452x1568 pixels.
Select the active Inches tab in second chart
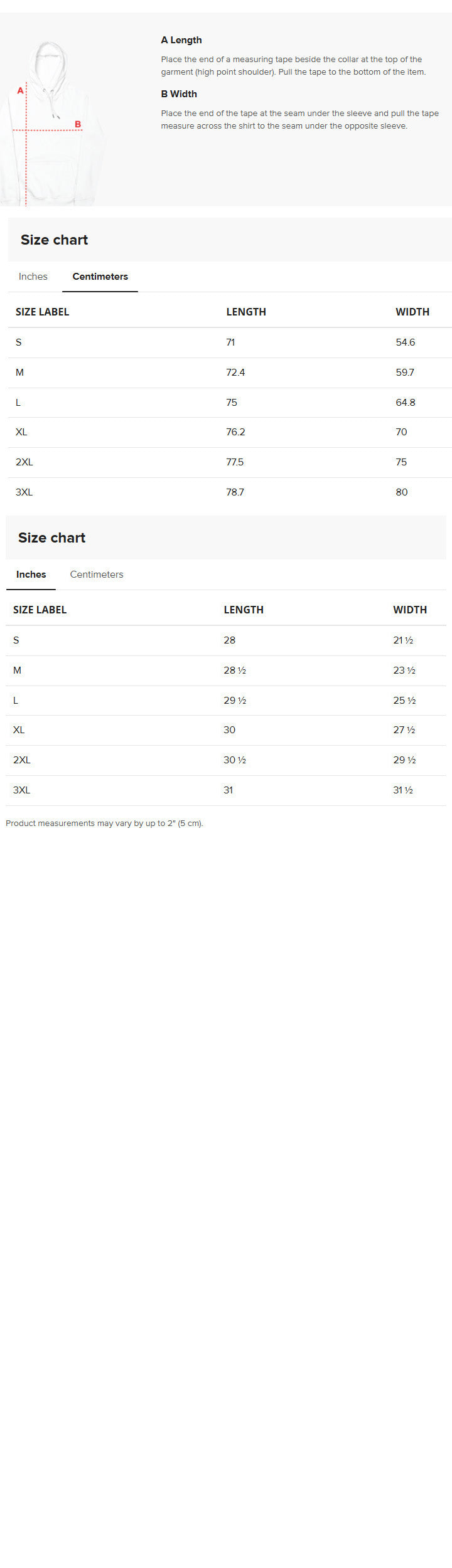coord(31,575)
